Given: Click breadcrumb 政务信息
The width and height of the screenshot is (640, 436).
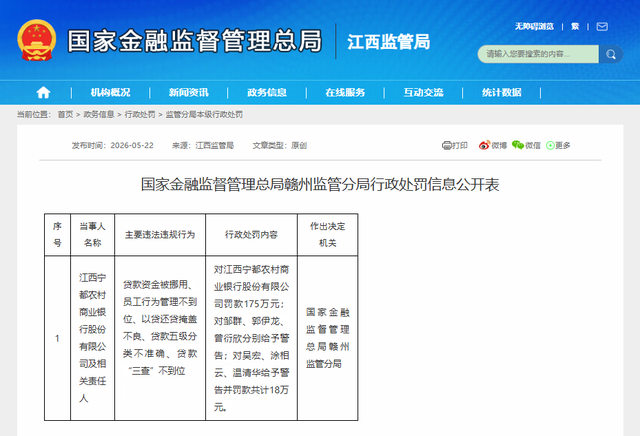Looking at the screenshot, I should [99, 115].
